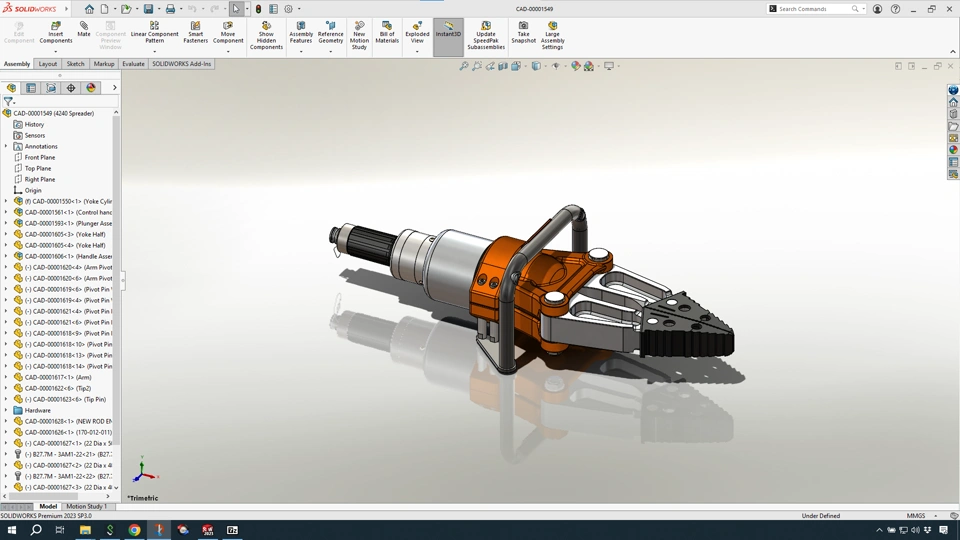Open Reference Geometry tool
This screenshot has width=960, height=540.
(x=331, y=32)
